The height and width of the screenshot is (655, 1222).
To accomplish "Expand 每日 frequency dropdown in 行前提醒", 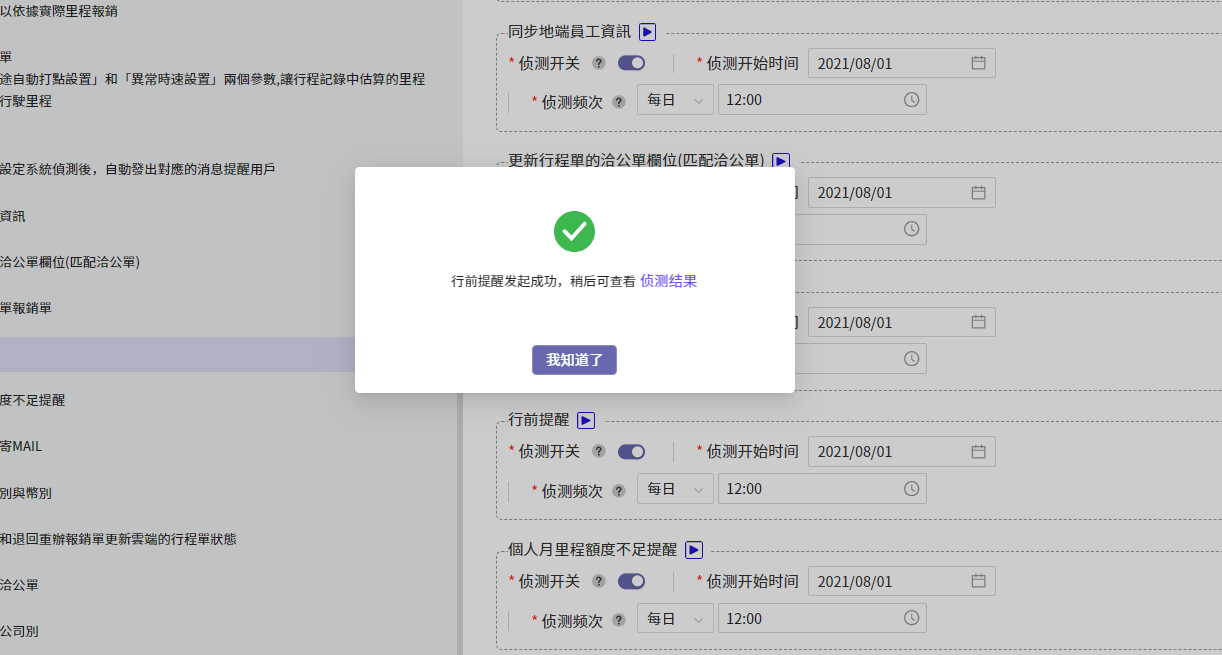I will pyautogui.click(x=675, y=489).
